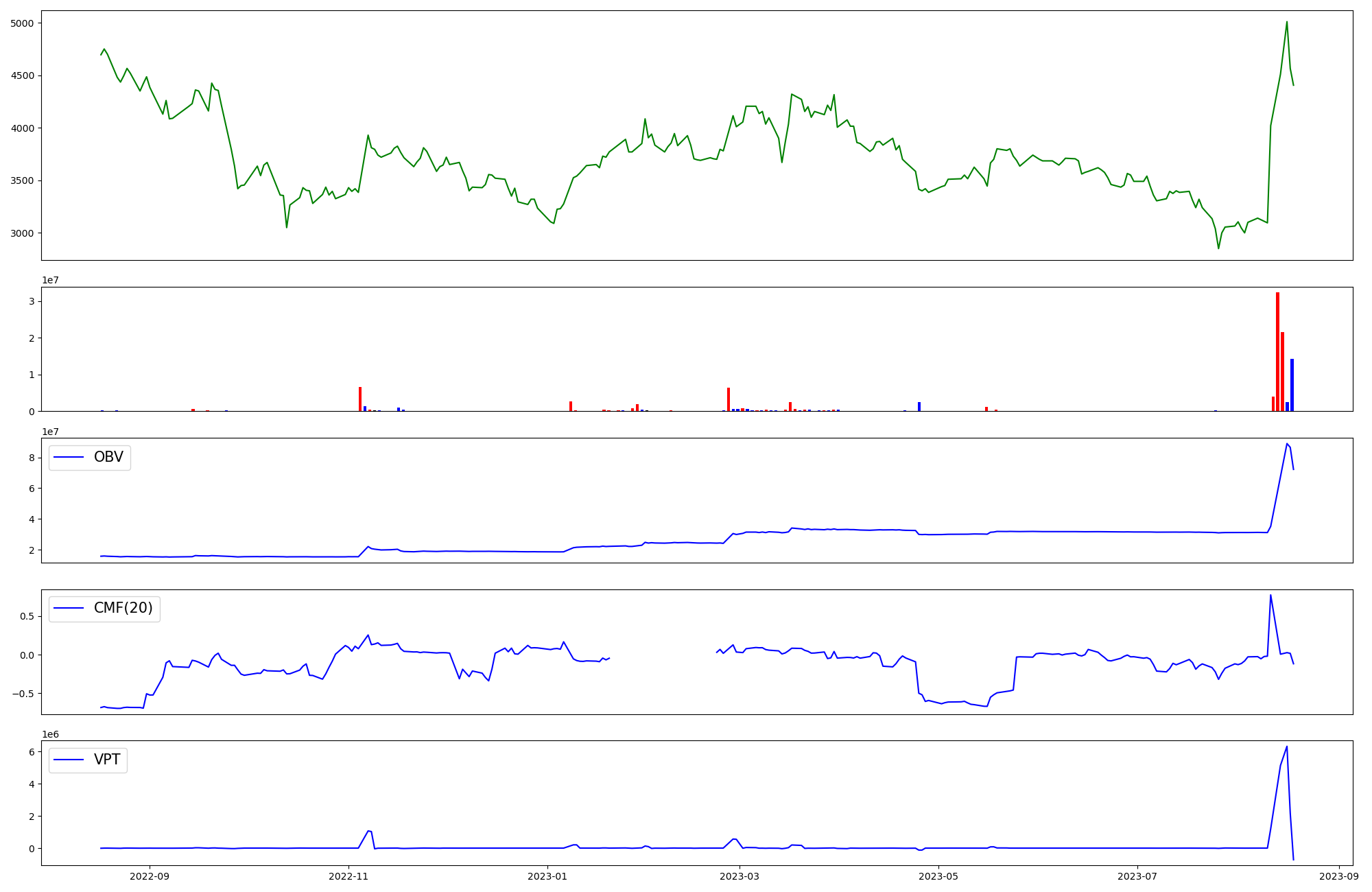The image size is (1372, 892).
Task: Click the blue line sample in VPT legend
Action: pyautogui.click(x=69, y=760)
